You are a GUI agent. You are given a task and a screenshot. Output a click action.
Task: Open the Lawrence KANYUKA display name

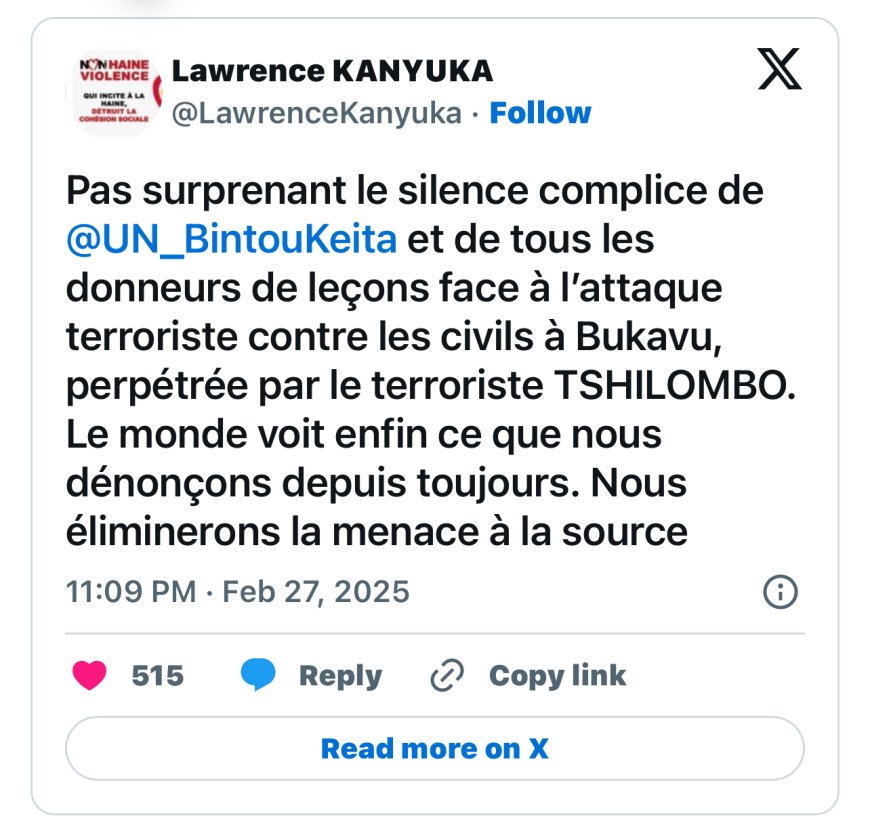pos(332,71)
